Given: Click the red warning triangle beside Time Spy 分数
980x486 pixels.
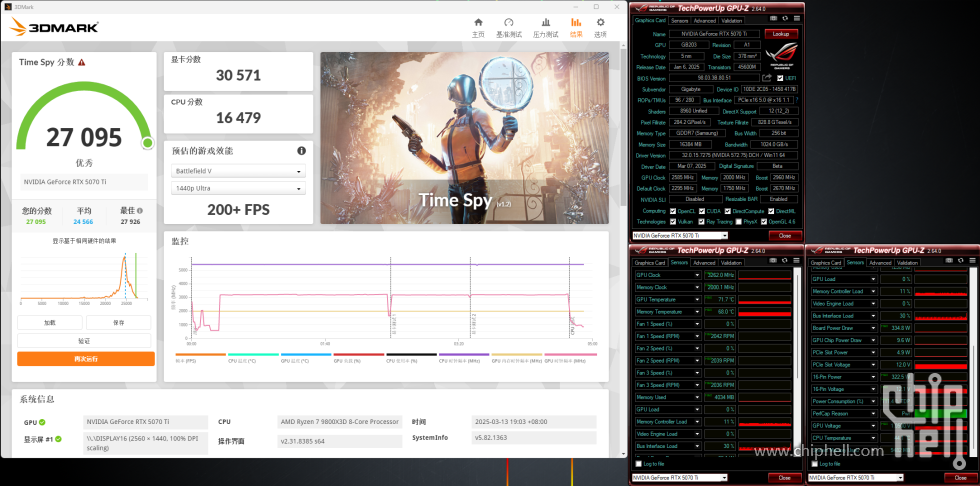Looking at the screenshot, I should pos(82,62).
